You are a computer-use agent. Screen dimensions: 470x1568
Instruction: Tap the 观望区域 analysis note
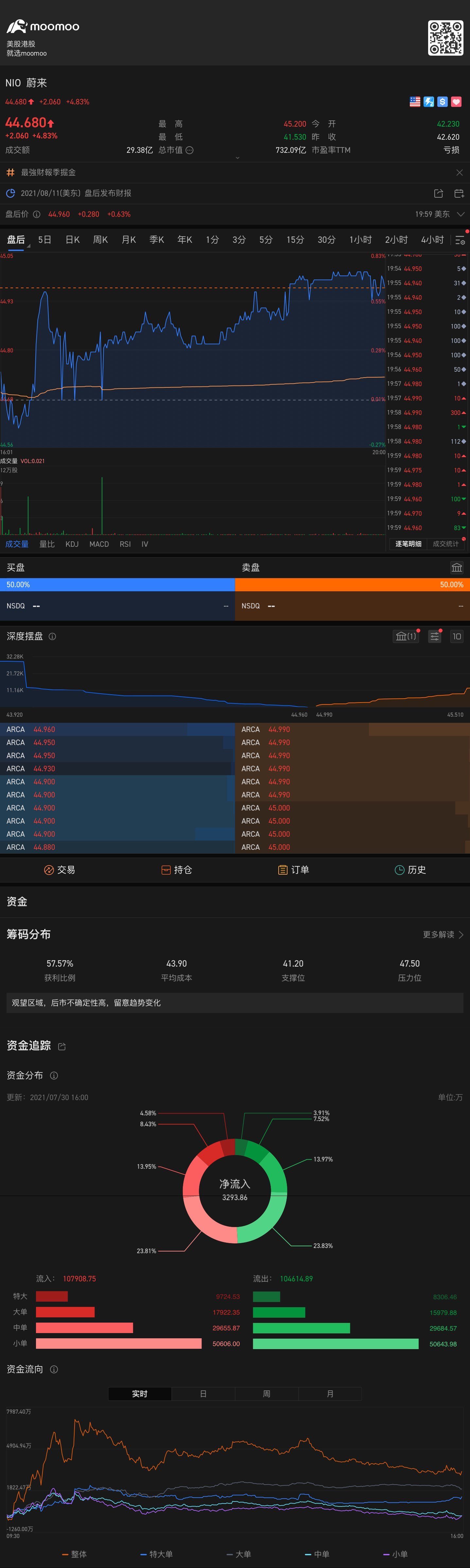click(235, 1003)
